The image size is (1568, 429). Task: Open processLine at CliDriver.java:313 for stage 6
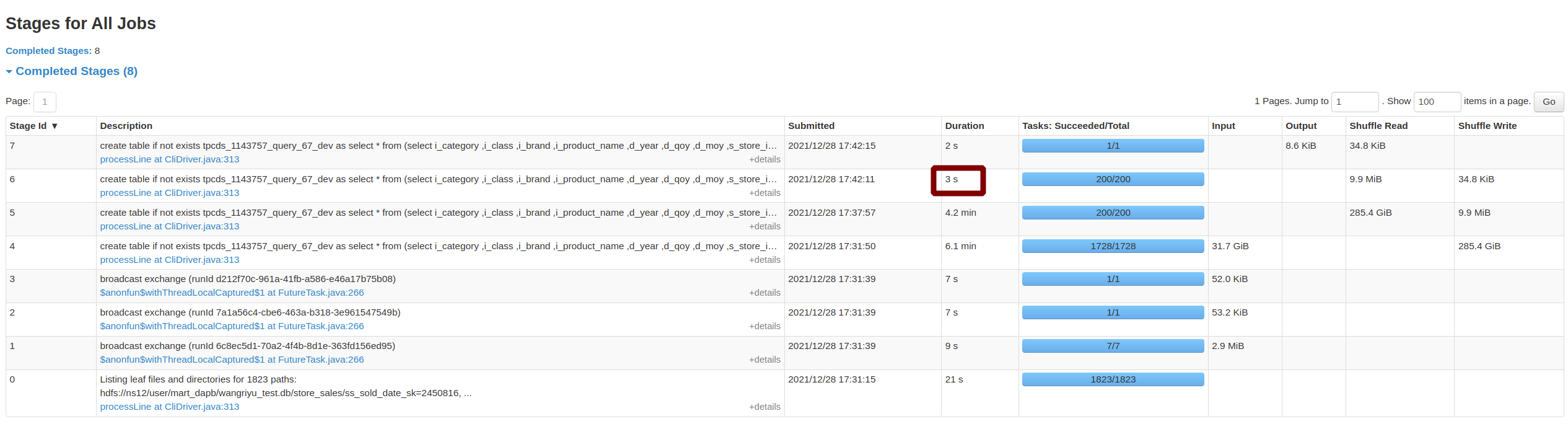coord(170,193)
